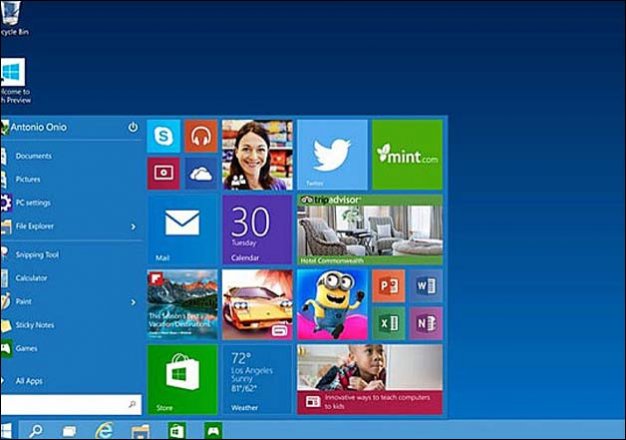Open the OneDrive cloud tile
626x440 pixels.
pyautogui.click(x=200, y=173)
